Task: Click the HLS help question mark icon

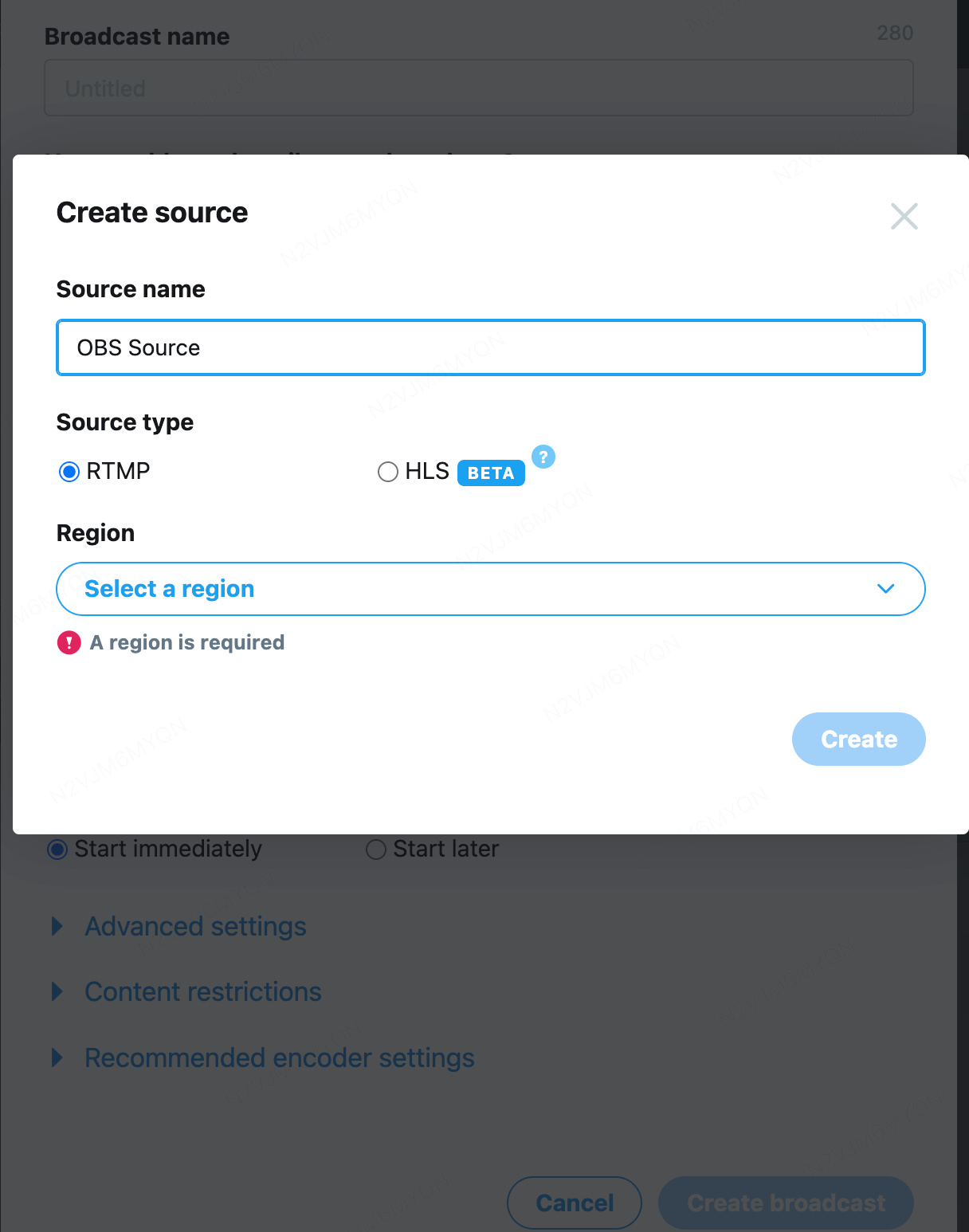Action: [543, 457]
